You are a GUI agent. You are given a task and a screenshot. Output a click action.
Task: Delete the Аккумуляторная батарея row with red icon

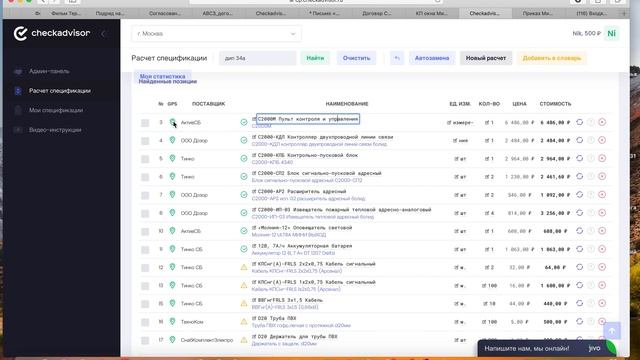602,249
